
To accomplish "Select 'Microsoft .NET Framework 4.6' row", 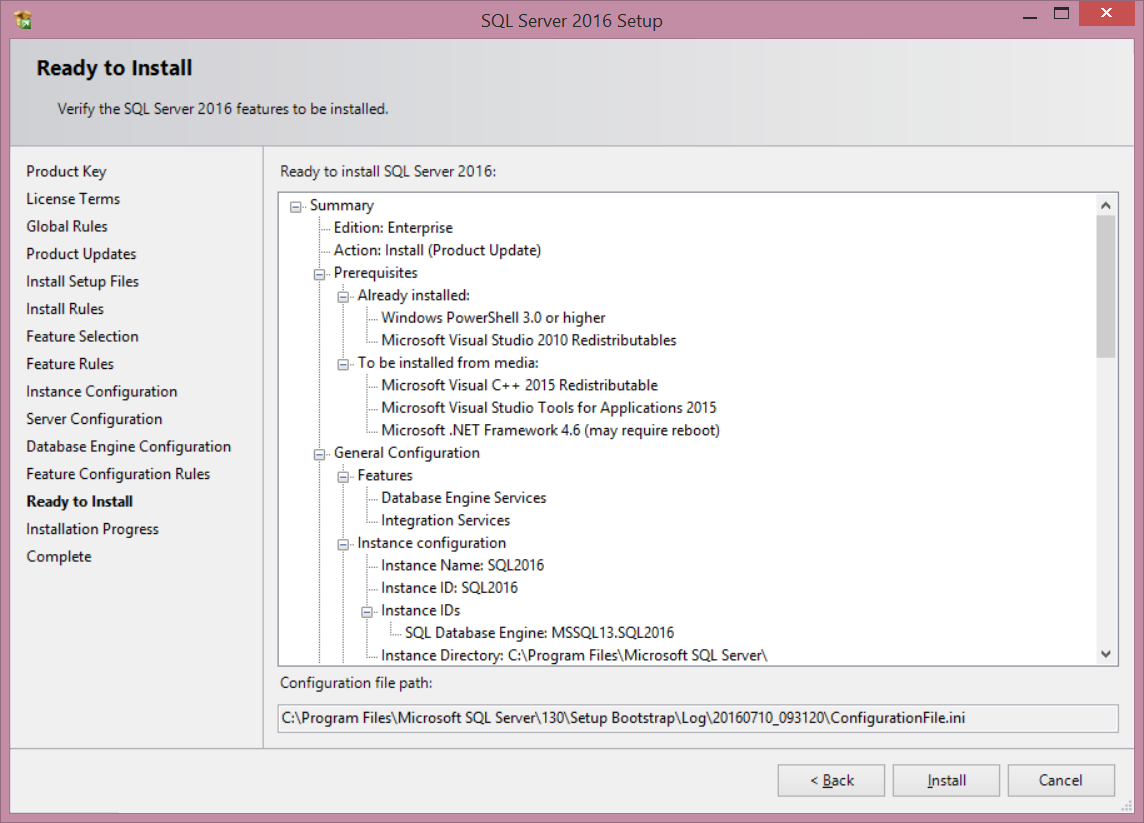I will [x=551, y=431].
